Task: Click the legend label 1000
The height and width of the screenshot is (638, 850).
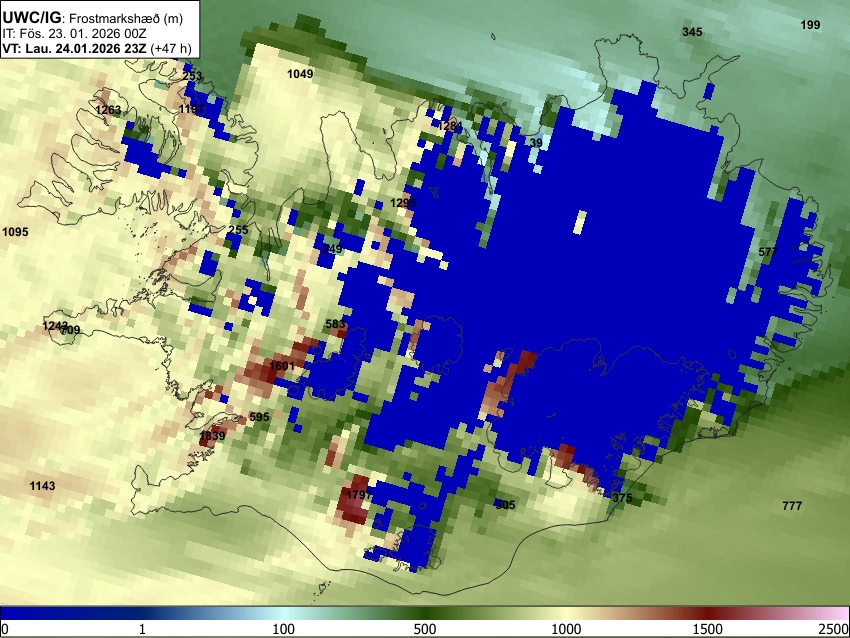Action: click(566, 629)
